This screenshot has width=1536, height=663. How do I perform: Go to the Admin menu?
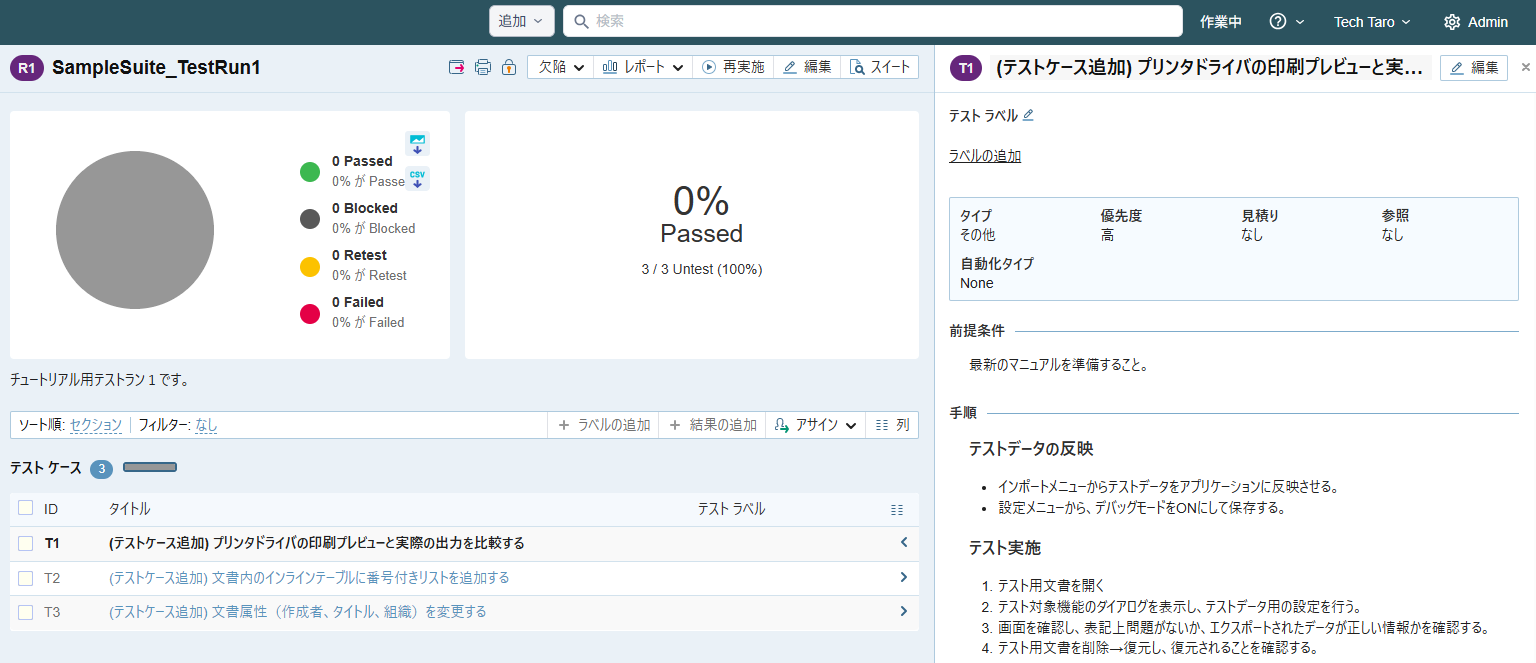[x=1476, y=22]
